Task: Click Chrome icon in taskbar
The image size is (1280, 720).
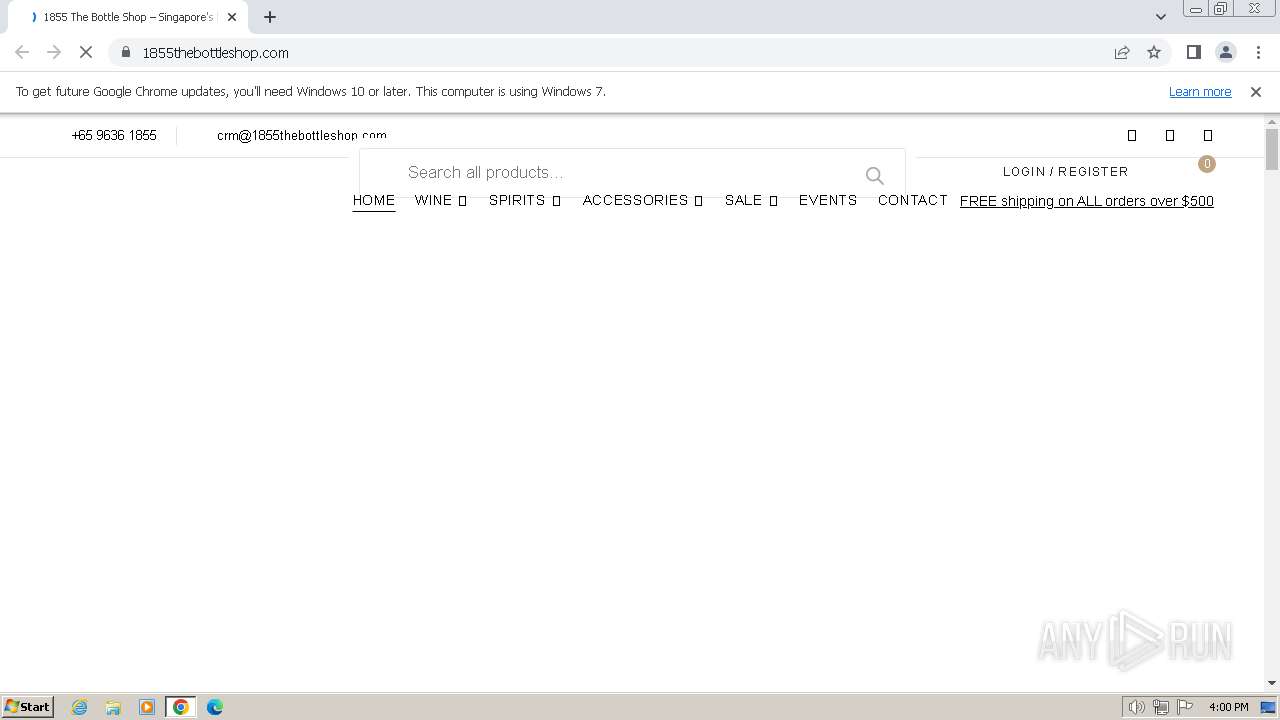Action: pyautogui.click(x=181, y=707)
